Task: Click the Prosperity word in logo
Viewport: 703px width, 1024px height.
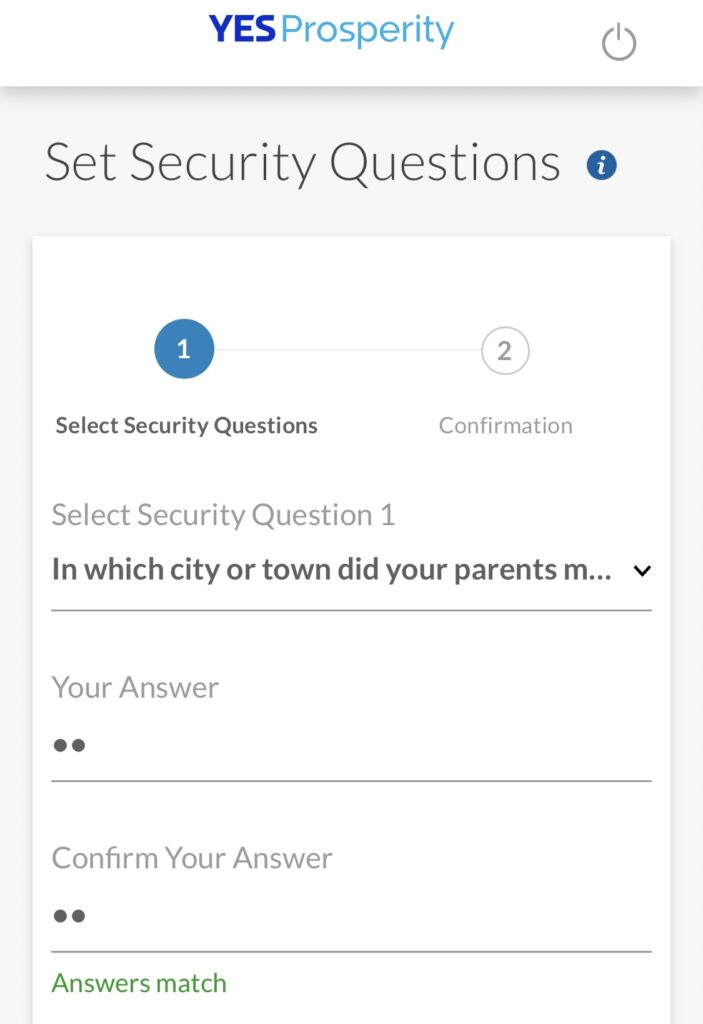Action: pos(367,31)
